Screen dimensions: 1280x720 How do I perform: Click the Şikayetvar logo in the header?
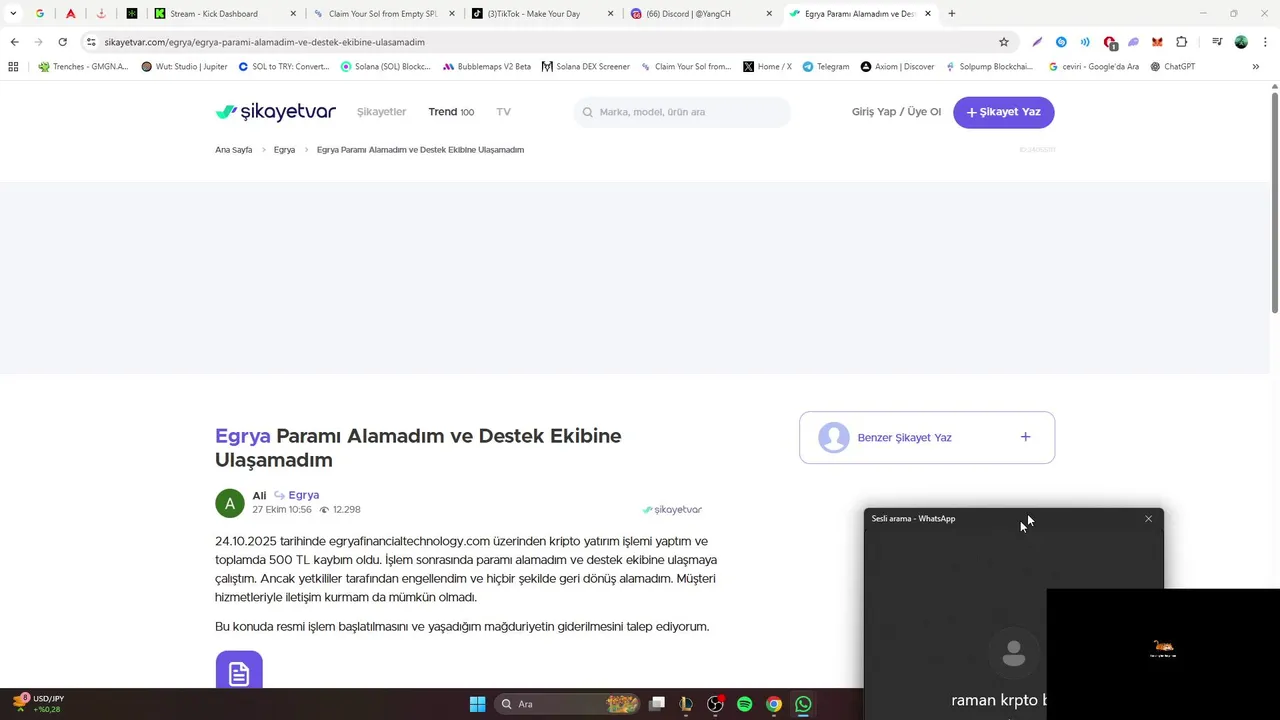[x=275, y=112]
